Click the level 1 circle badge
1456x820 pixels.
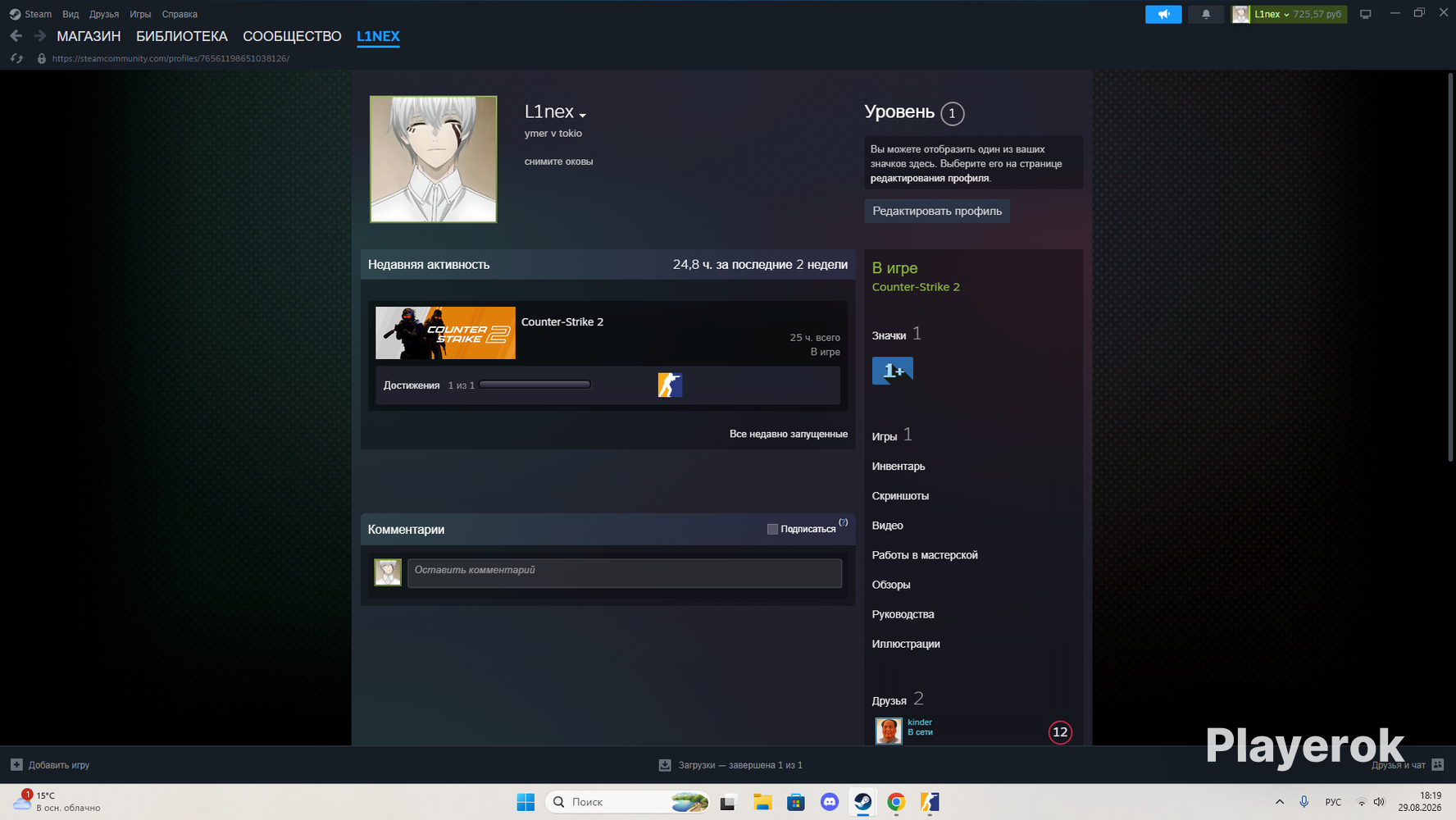[952, 113]
